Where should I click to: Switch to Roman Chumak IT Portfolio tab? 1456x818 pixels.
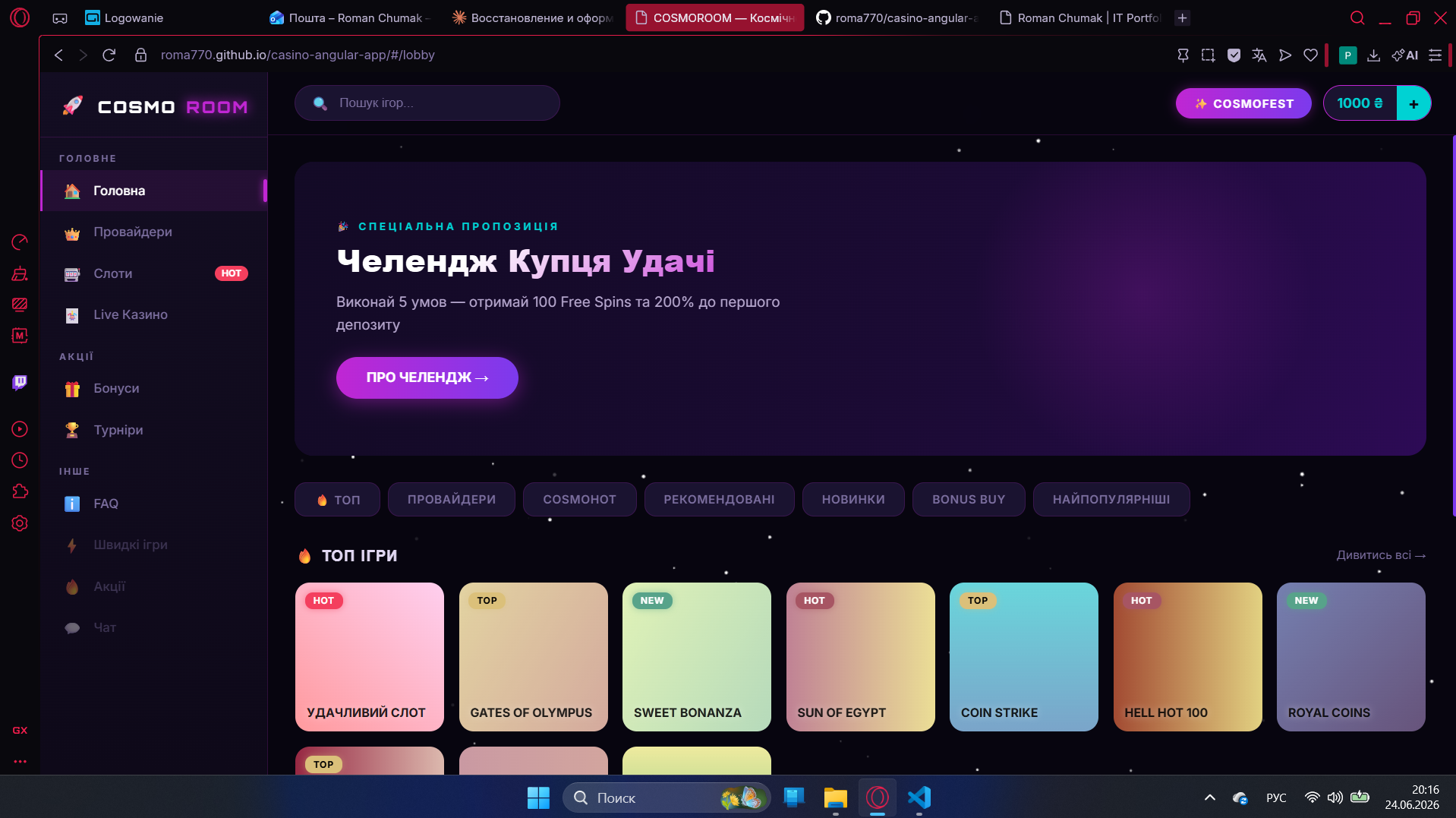point(1079,17)
